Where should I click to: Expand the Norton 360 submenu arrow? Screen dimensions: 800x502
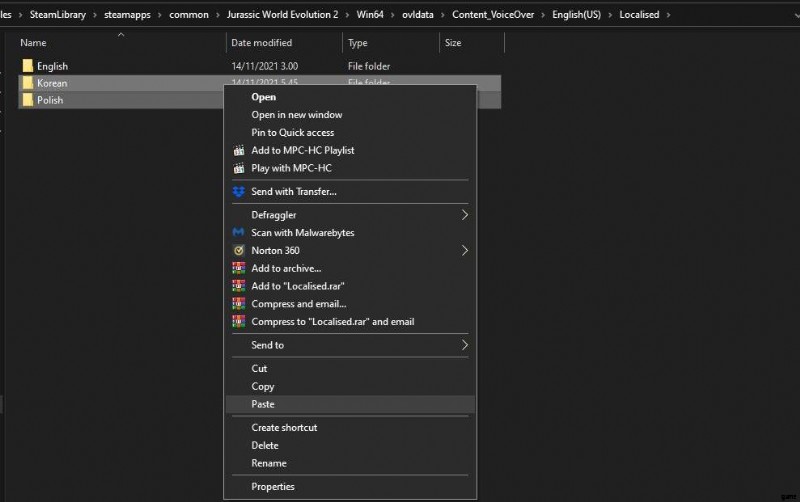click(465, 251)
